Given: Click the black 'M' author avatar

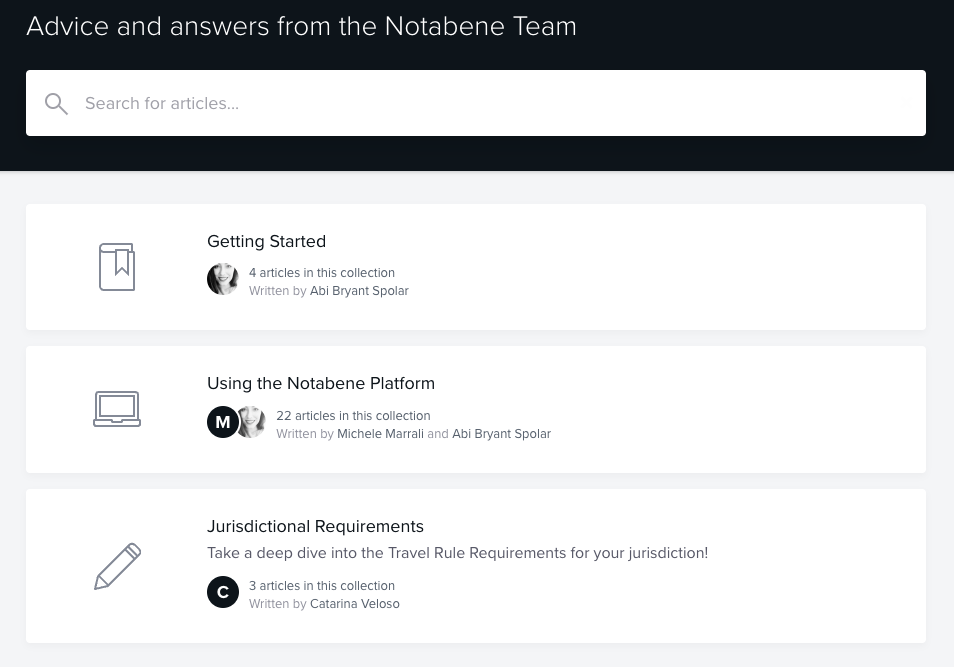Looking at the screenshot, I should [x=222, y=422].
